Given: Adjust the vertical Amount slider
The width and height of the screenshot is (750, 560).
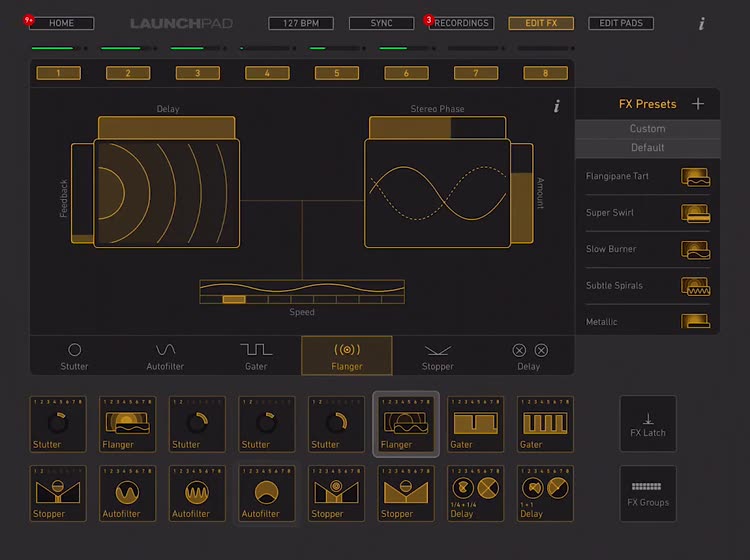Looking at the screenshot, I should click(522, 193).
